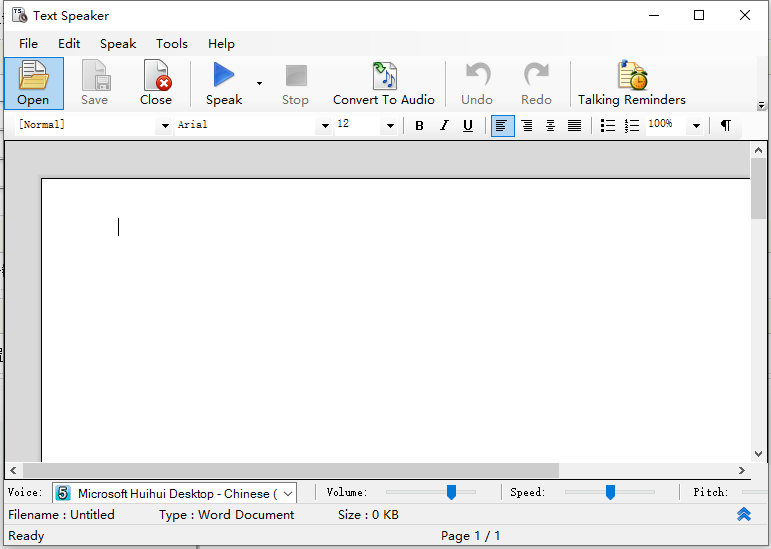
Task: Open the font size 12 dropdown
Action: [390, 126]
